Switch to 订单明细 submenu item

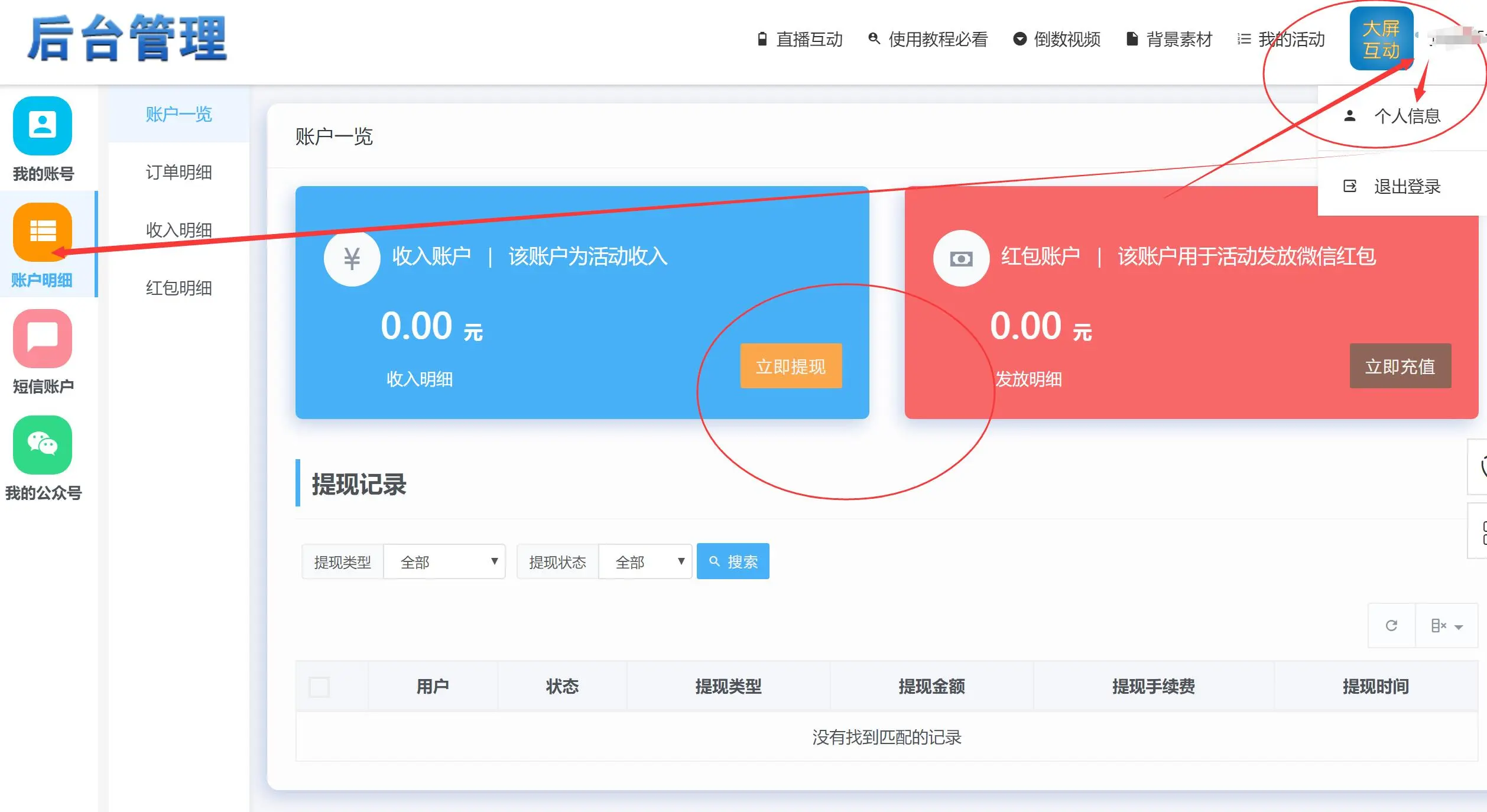coord(178,172)
